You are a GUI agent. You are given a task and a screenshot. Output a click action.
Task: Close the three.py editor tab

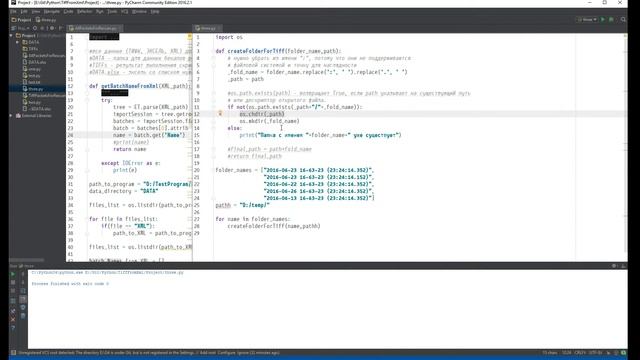click(219, 28)
